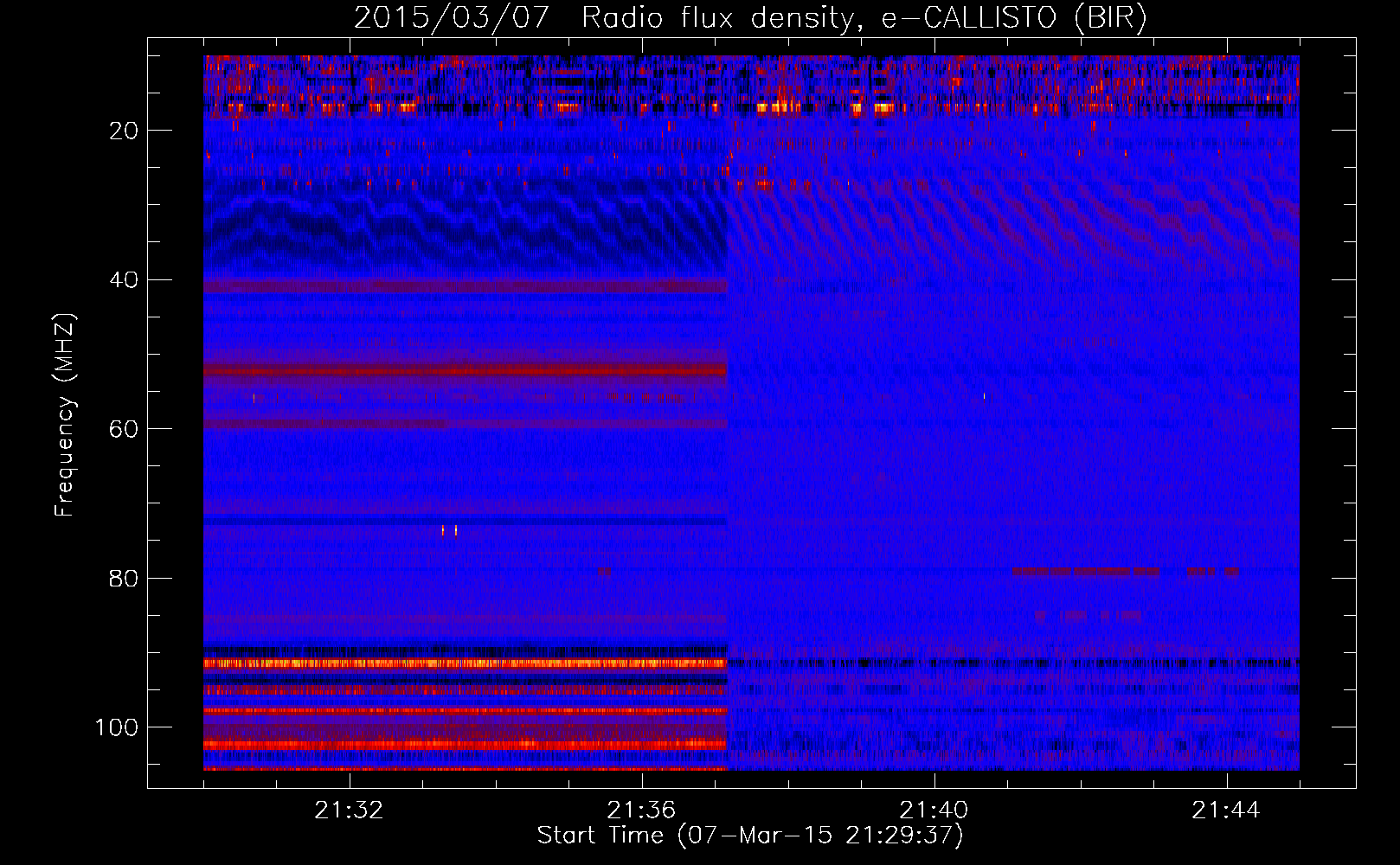Click the plot title "2015/03/07 Radio flux density, e-CALLISTO (BIR)"
The height and width of the screenshot is (865, 1400).
point(750,18)
